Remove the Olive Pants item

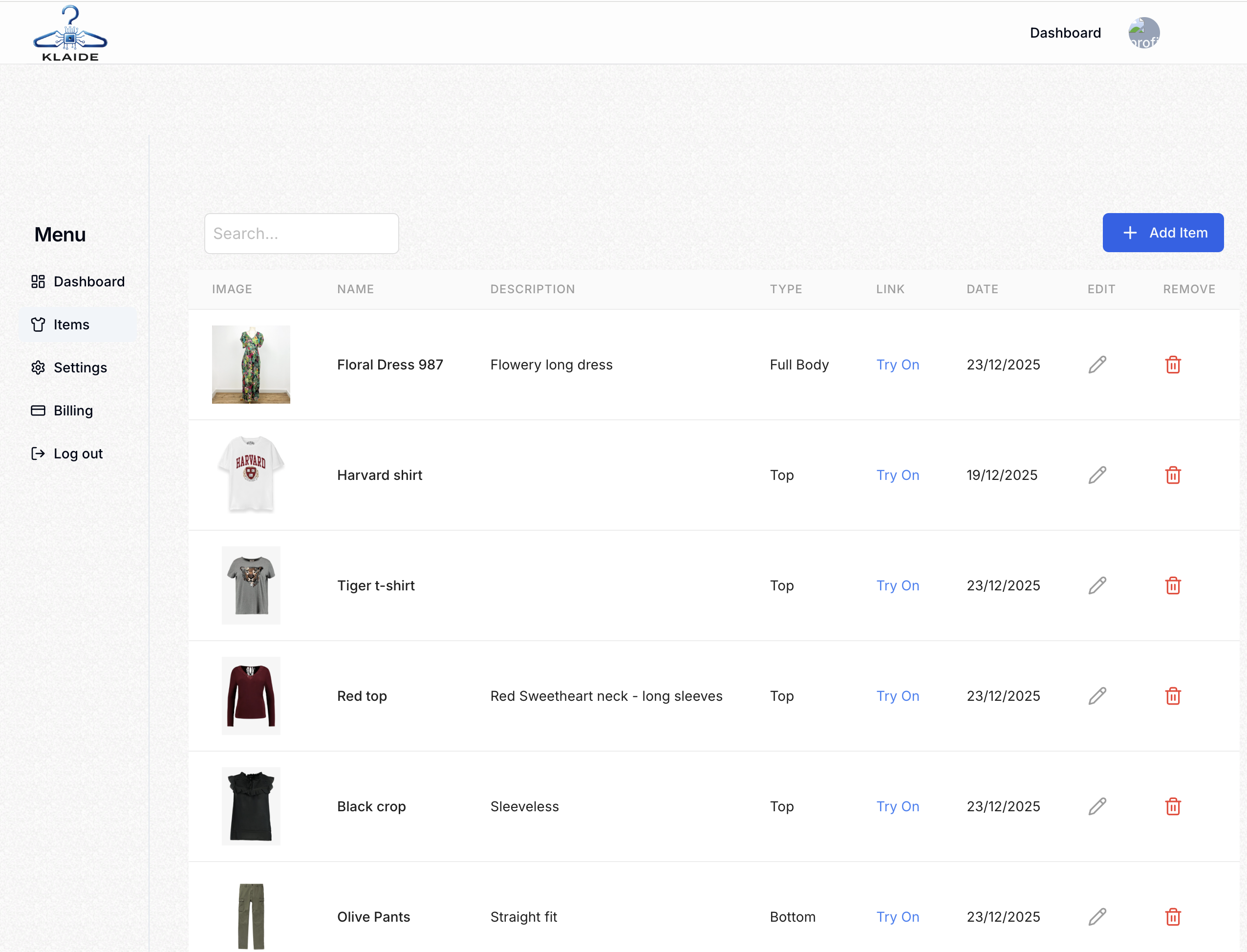pos(1173,916)
